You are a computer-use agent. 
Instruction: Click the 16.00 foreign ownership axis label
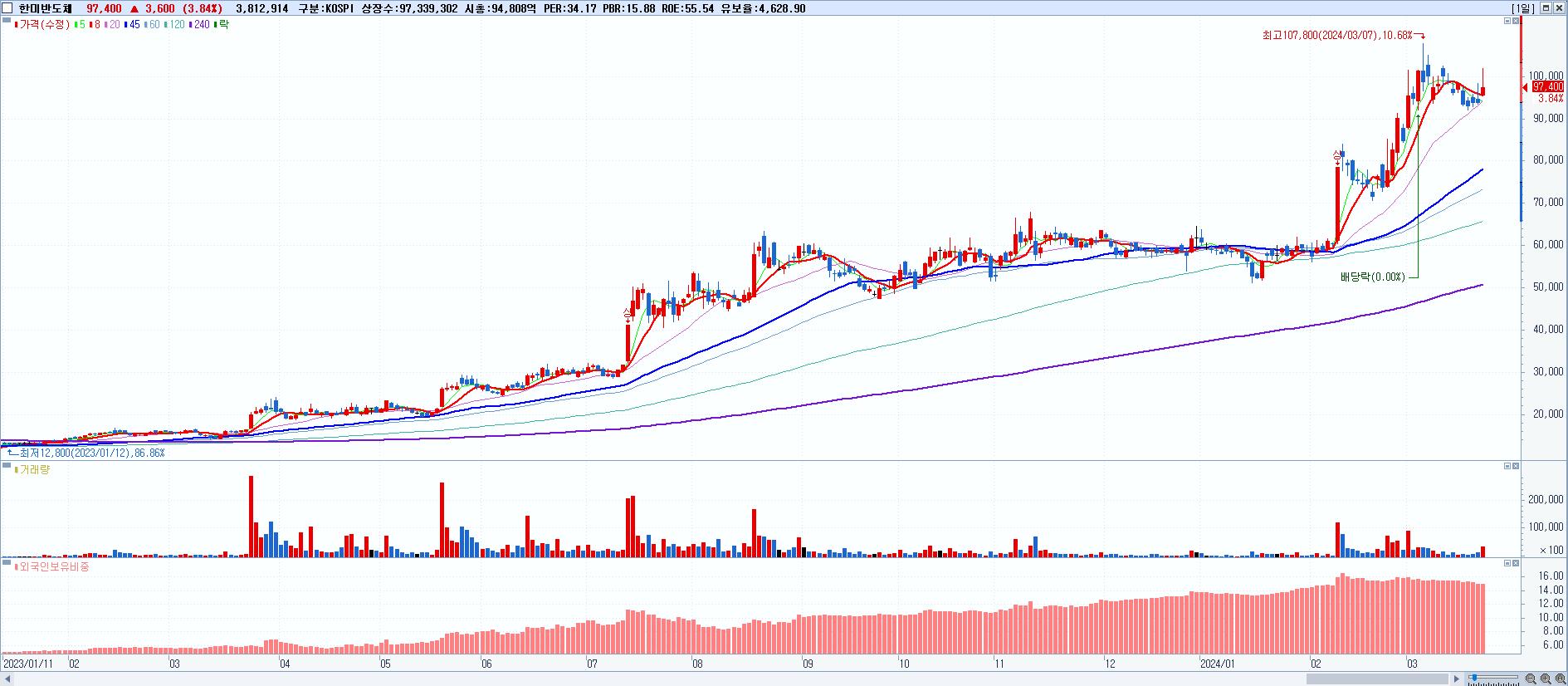(1552, 576)
